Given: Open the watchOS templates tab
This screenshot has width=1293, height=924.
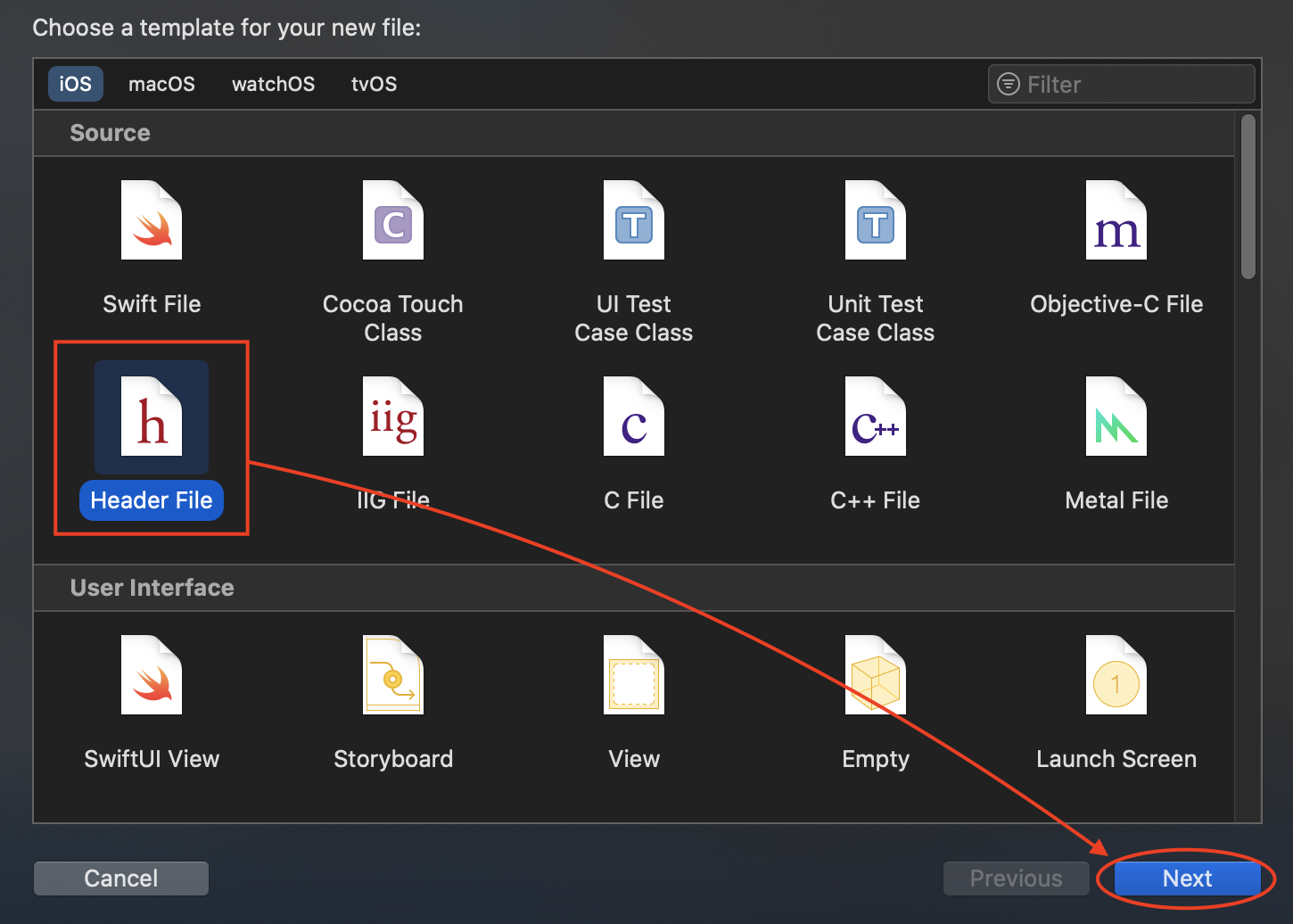Looking at the screenshot, I should point(273,84).
